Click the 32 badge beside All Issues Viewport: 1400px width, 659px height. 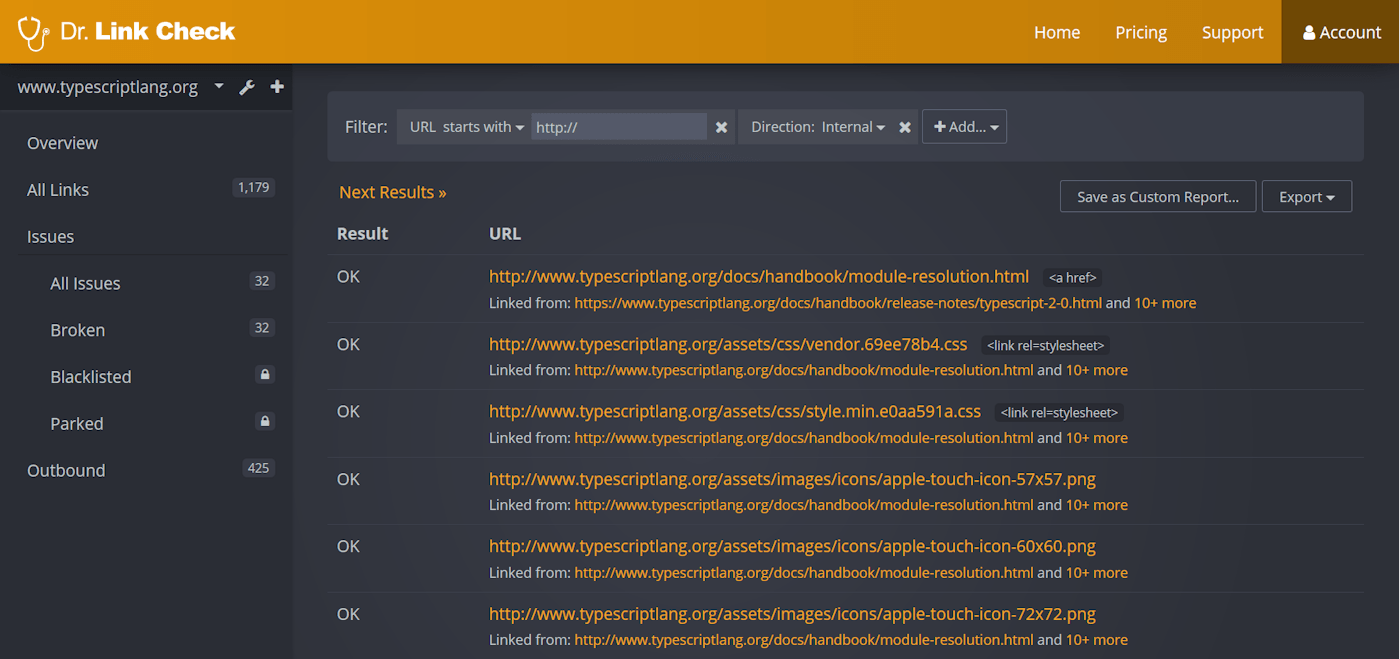point(262,281)
